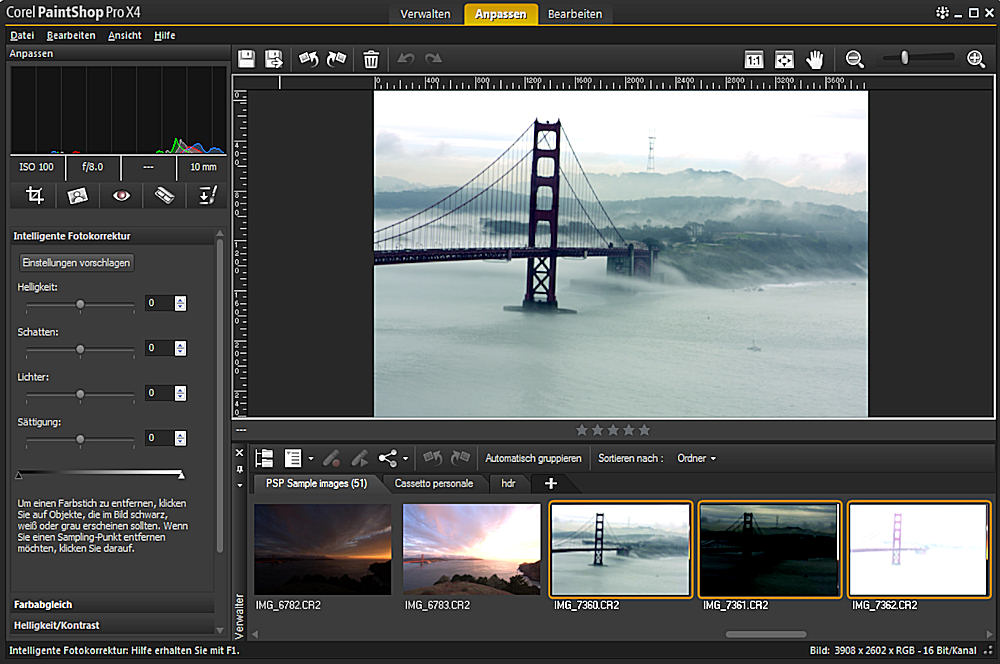Click the Schatten slider handle

(80, 350)
